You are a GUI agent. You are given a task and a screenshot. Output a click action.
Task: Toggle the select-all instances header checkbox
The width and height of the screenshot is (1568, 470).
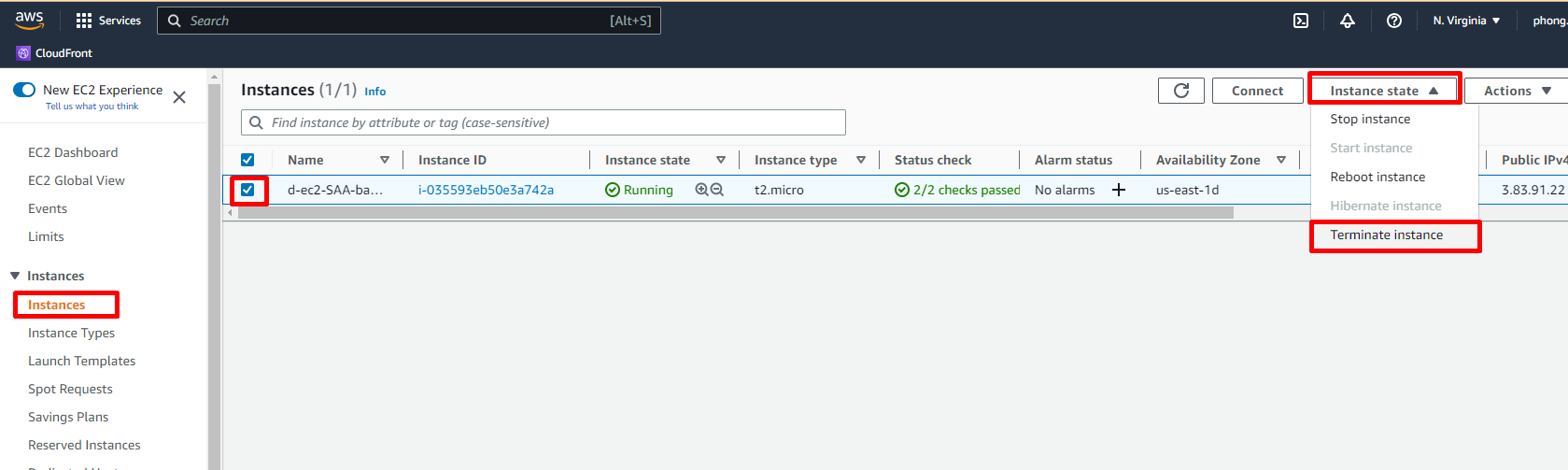[247, 160]
